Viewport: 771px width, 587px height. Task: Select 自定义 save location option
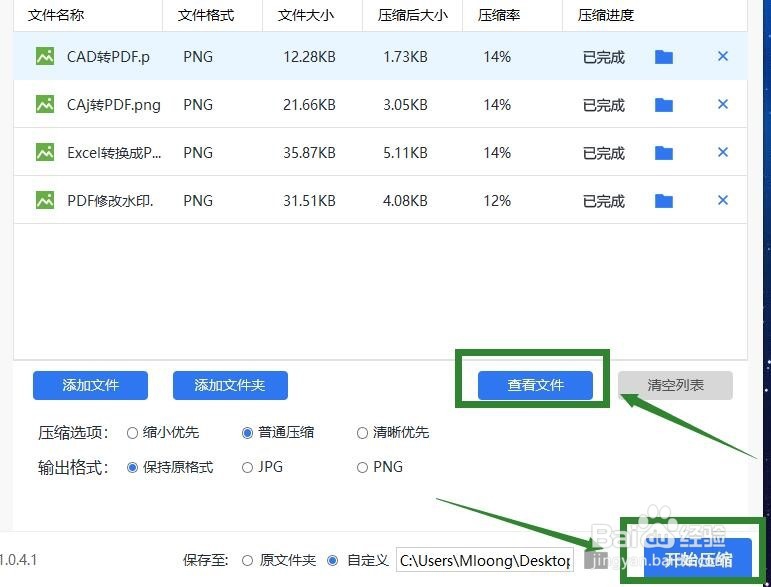pos(333,560)
